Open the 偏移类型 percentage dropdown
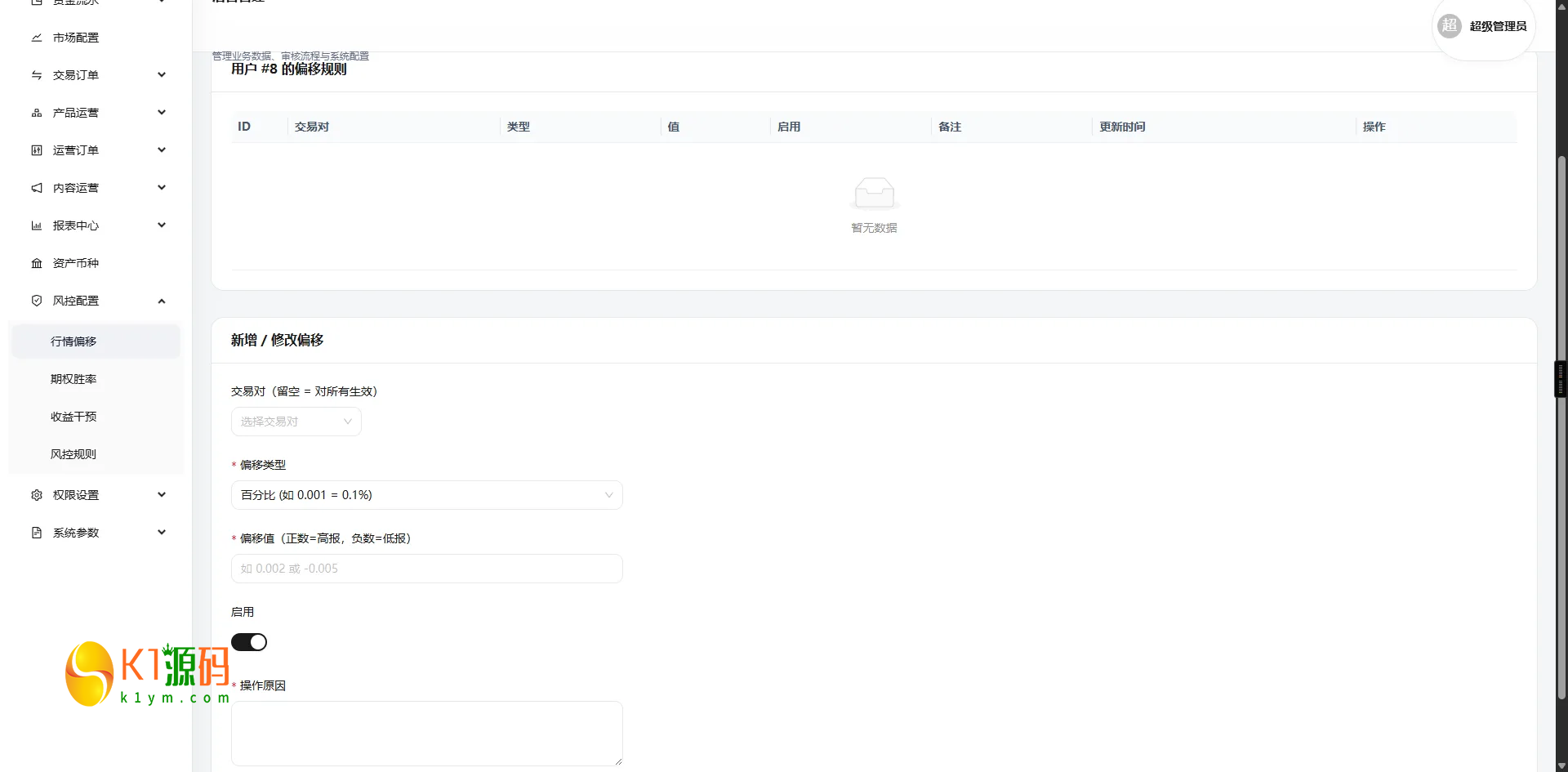The image size is (1568, 772). tap(427, 495)
